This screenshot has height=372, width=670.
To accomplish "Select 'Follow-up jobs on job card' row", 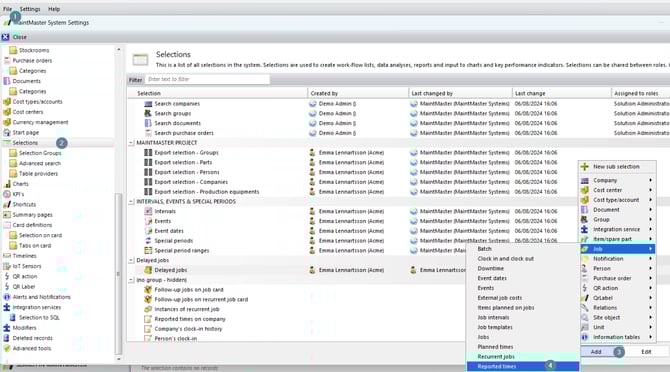I will [x=189, y=290].
